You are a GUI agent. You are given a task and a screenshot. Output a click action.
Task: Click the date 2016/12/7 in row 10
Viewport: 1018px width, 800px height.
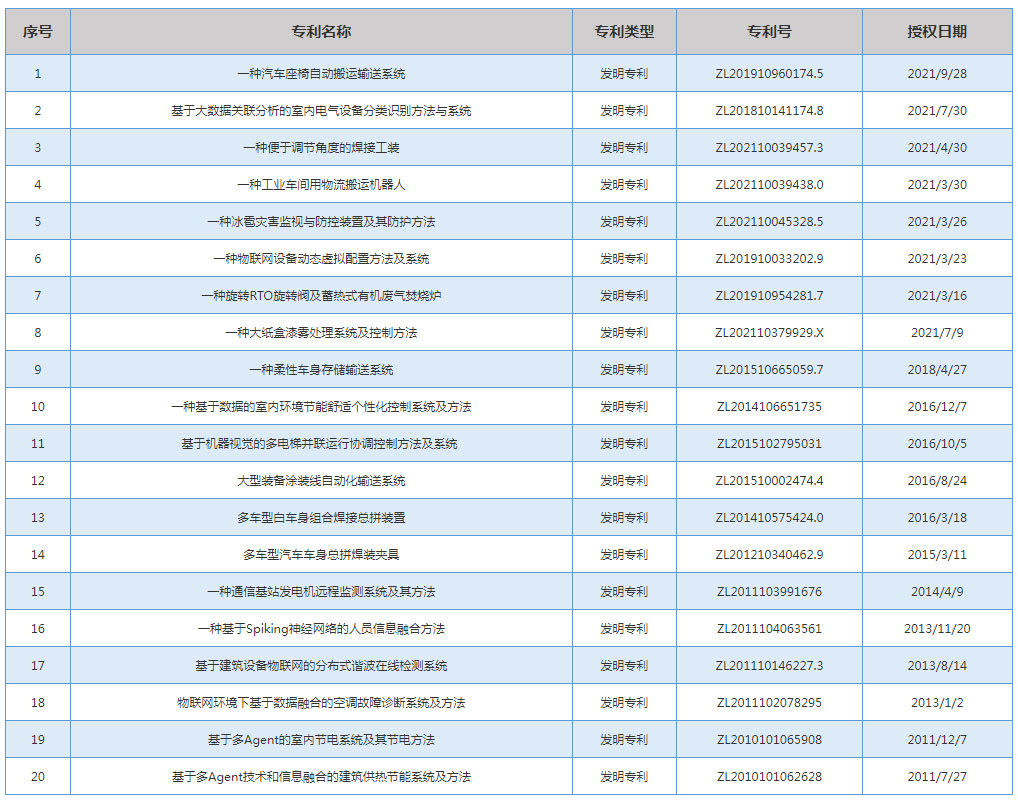[x=937, y=407]
